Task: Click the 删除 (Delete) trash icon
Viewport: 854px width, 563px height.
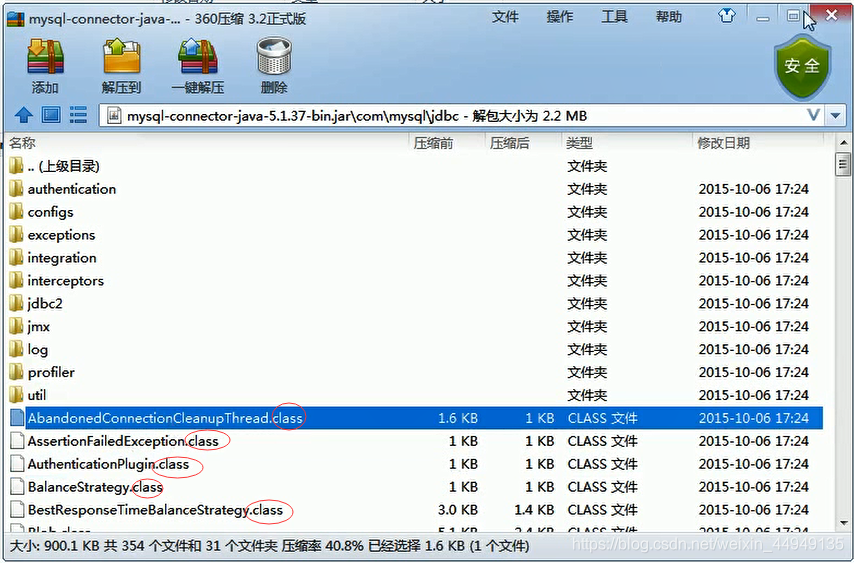Action: click(x=274, y=57)
